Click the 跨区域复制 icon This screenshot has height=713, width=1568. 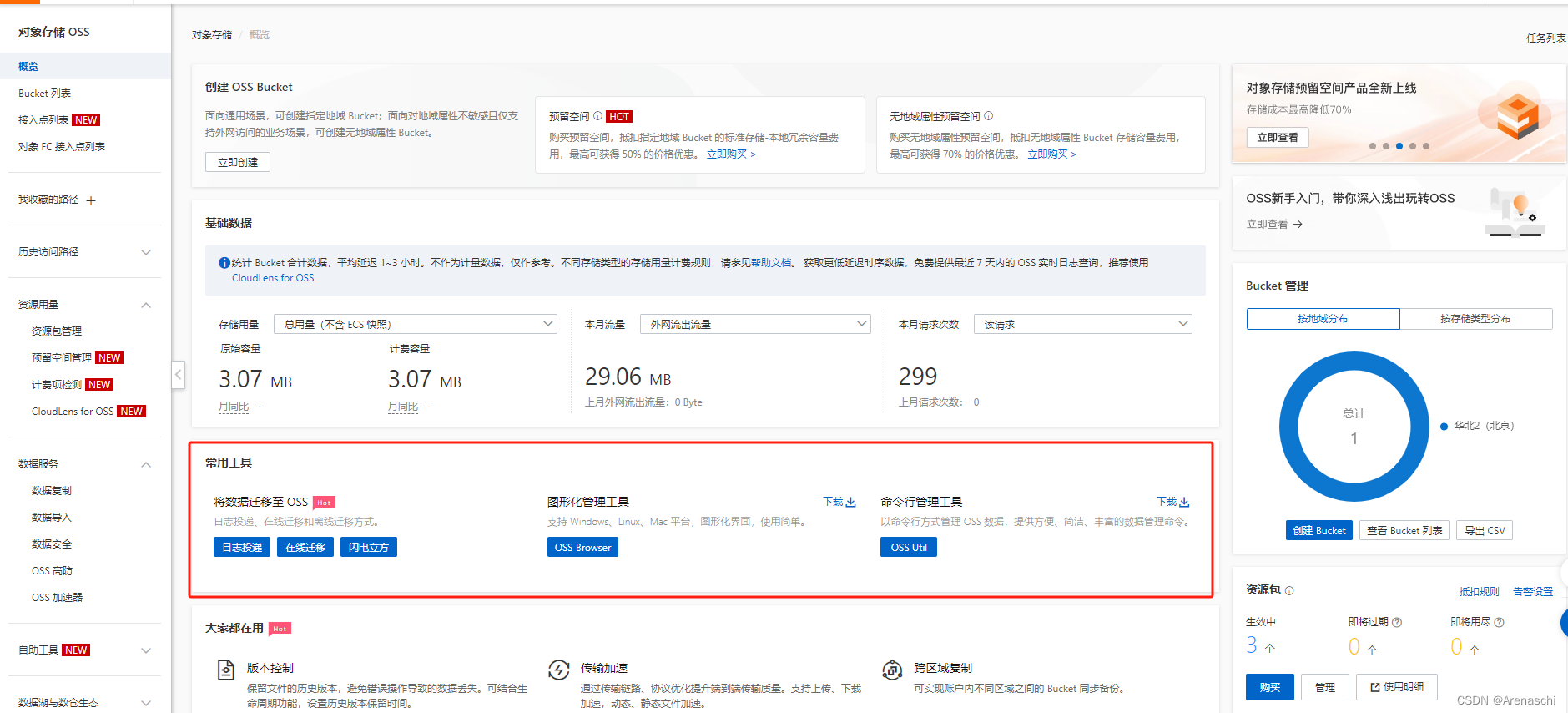892,670
